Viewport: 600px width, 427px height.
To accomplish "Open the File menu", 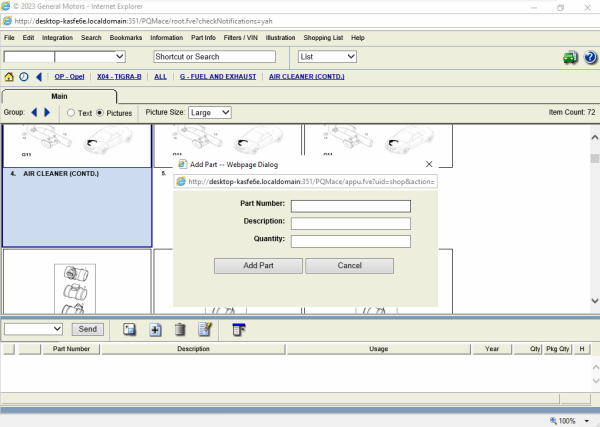I will tap(9, 38).
